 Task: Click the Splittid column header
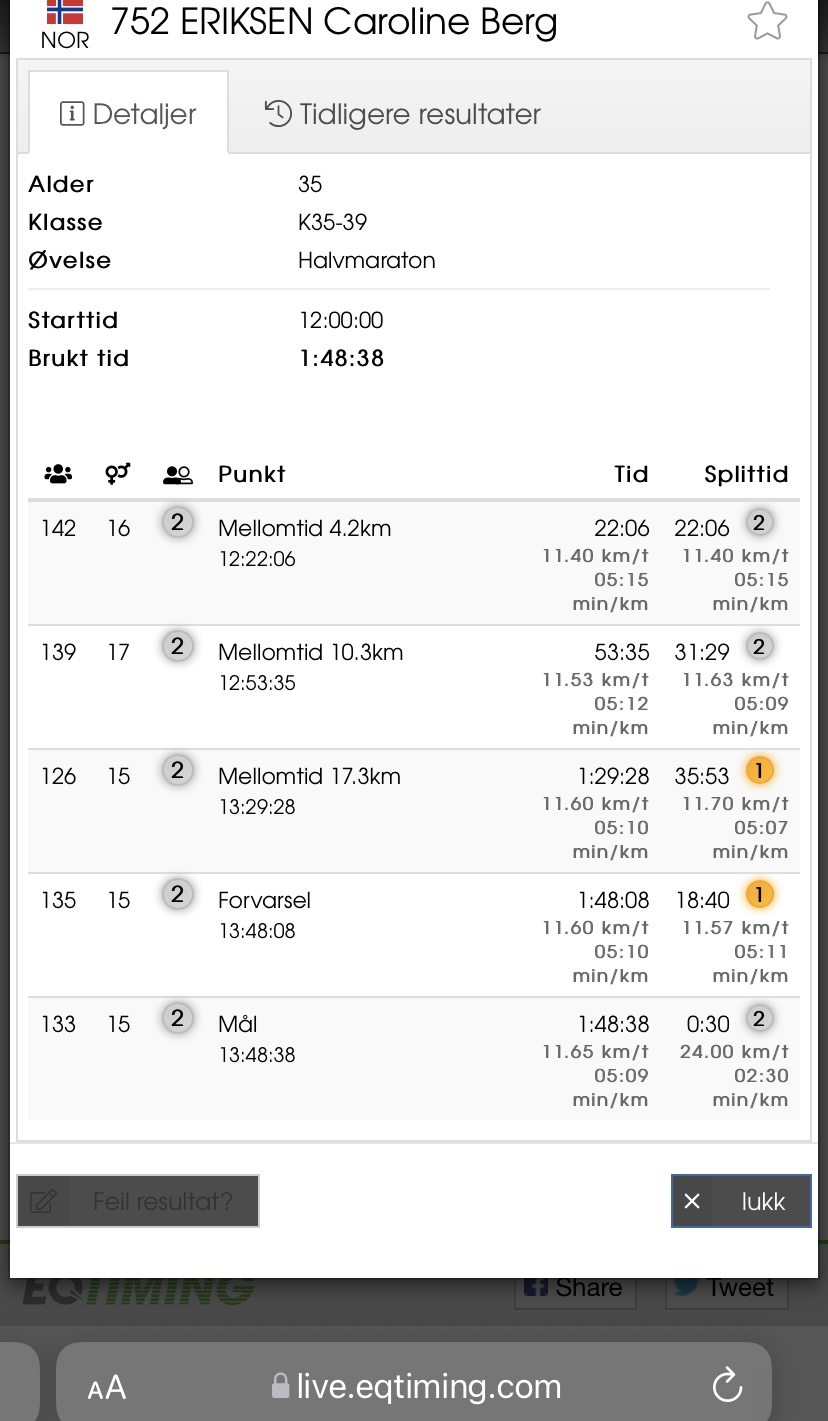click(746, 474)
